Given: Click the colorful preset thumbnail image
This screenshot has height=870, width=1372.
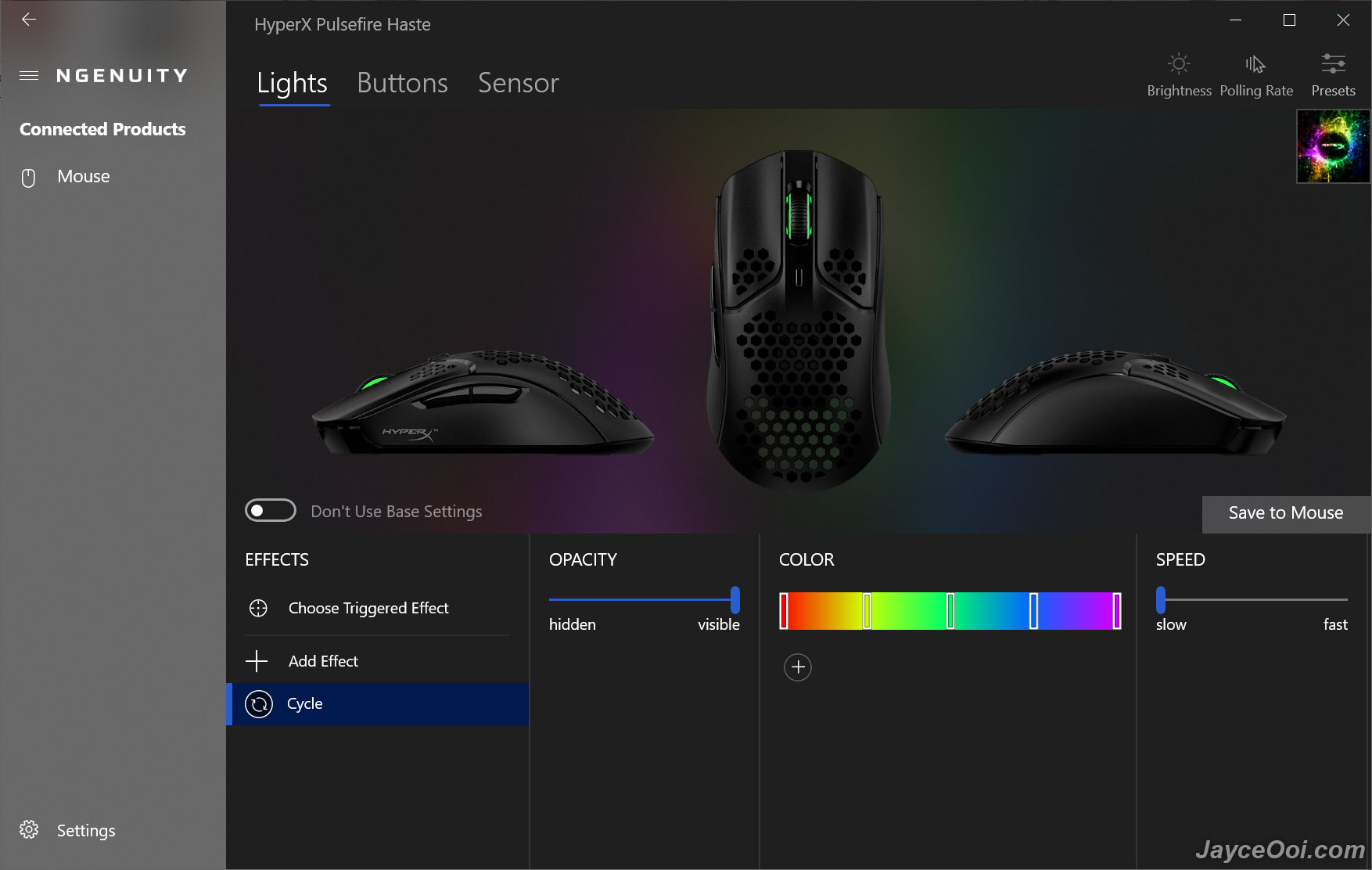Looking at the screenshot, I should 1333,146.
